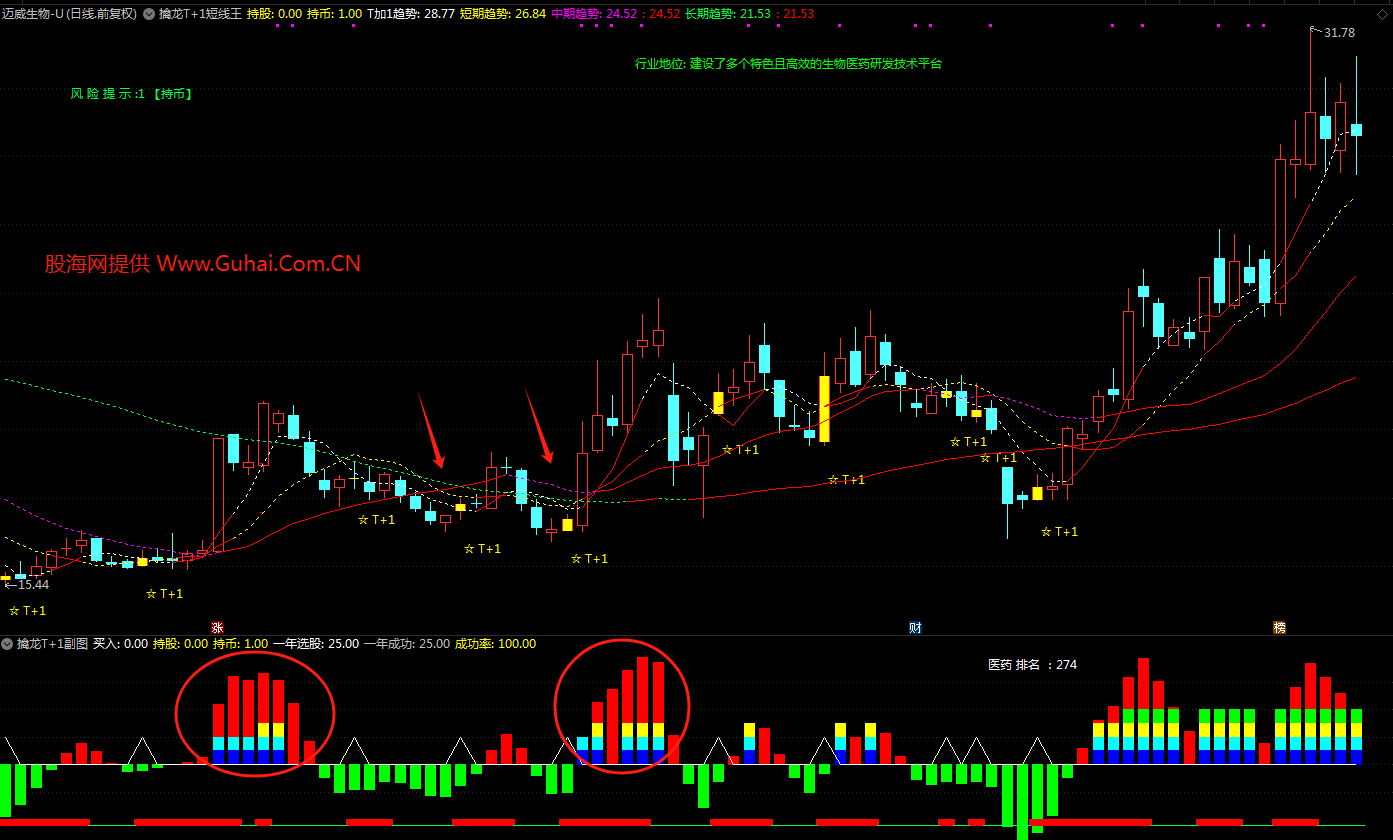
Task: Click the 一年成功: 25.00 value
Action: click(x=406, y=644)
